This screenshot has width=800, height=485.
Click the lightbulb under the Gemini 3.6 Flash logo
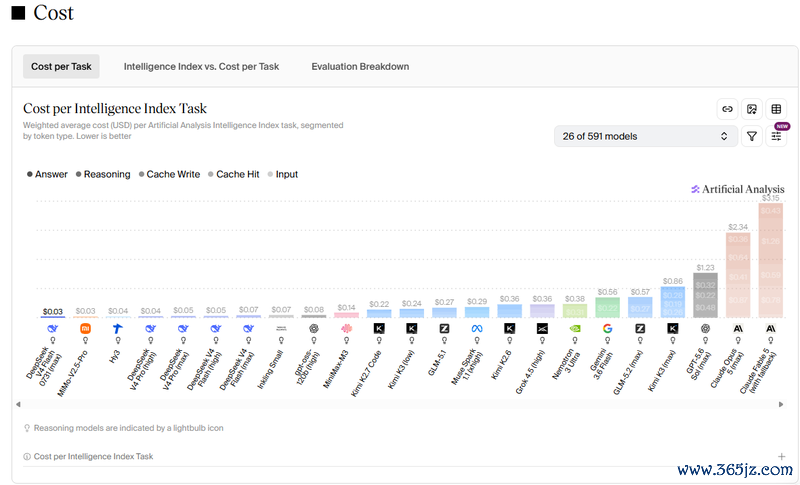tap(608, 341)
